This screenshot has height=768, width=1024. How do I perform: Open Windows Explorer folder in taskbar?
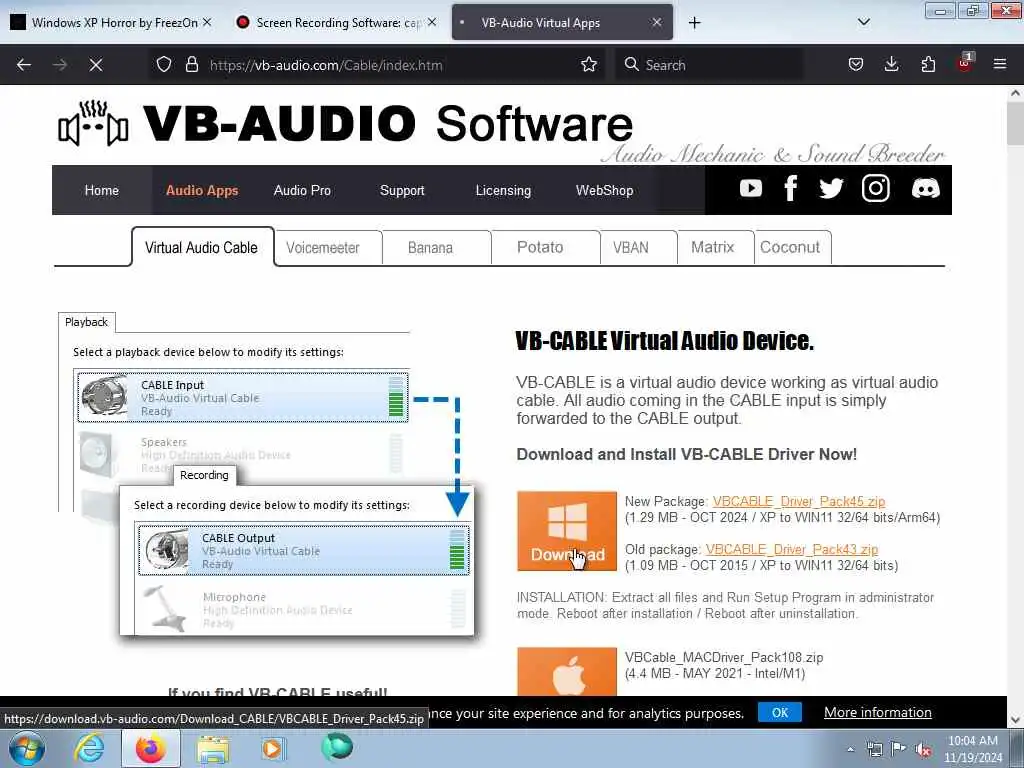213,749
